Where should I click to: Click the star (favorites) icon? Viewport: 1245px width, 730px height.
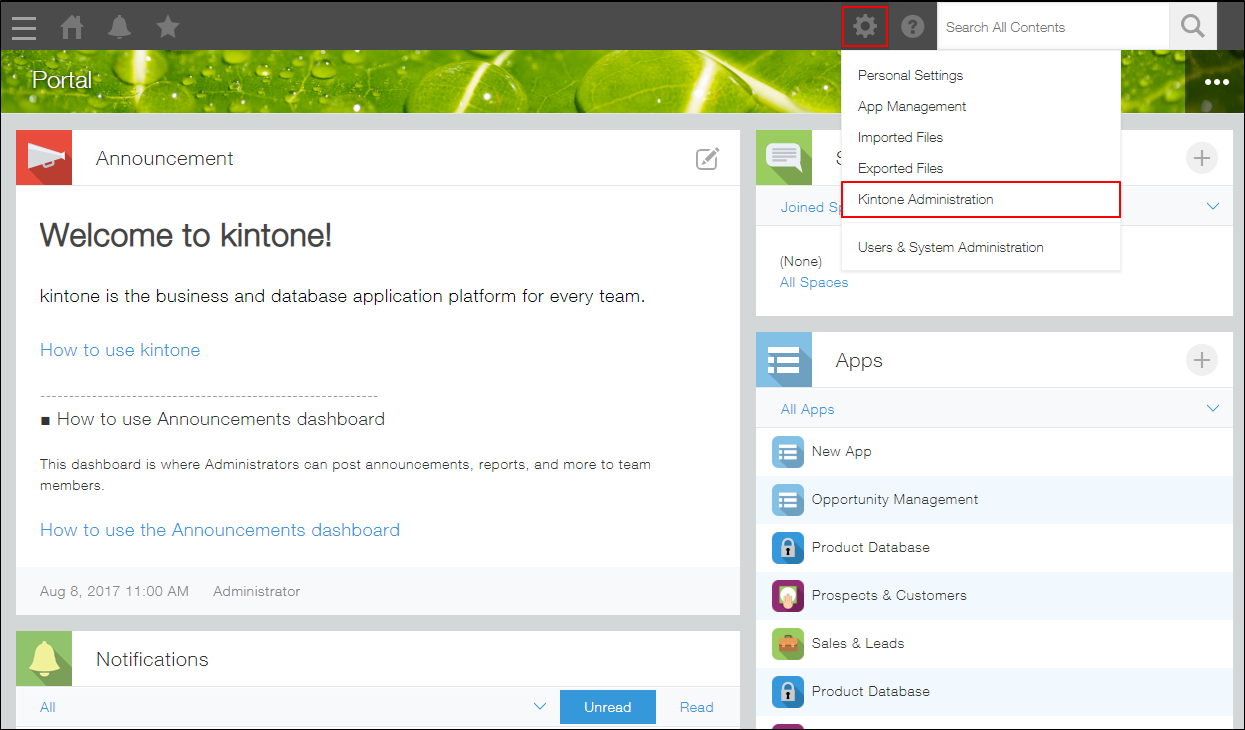[x=167, y=27]
